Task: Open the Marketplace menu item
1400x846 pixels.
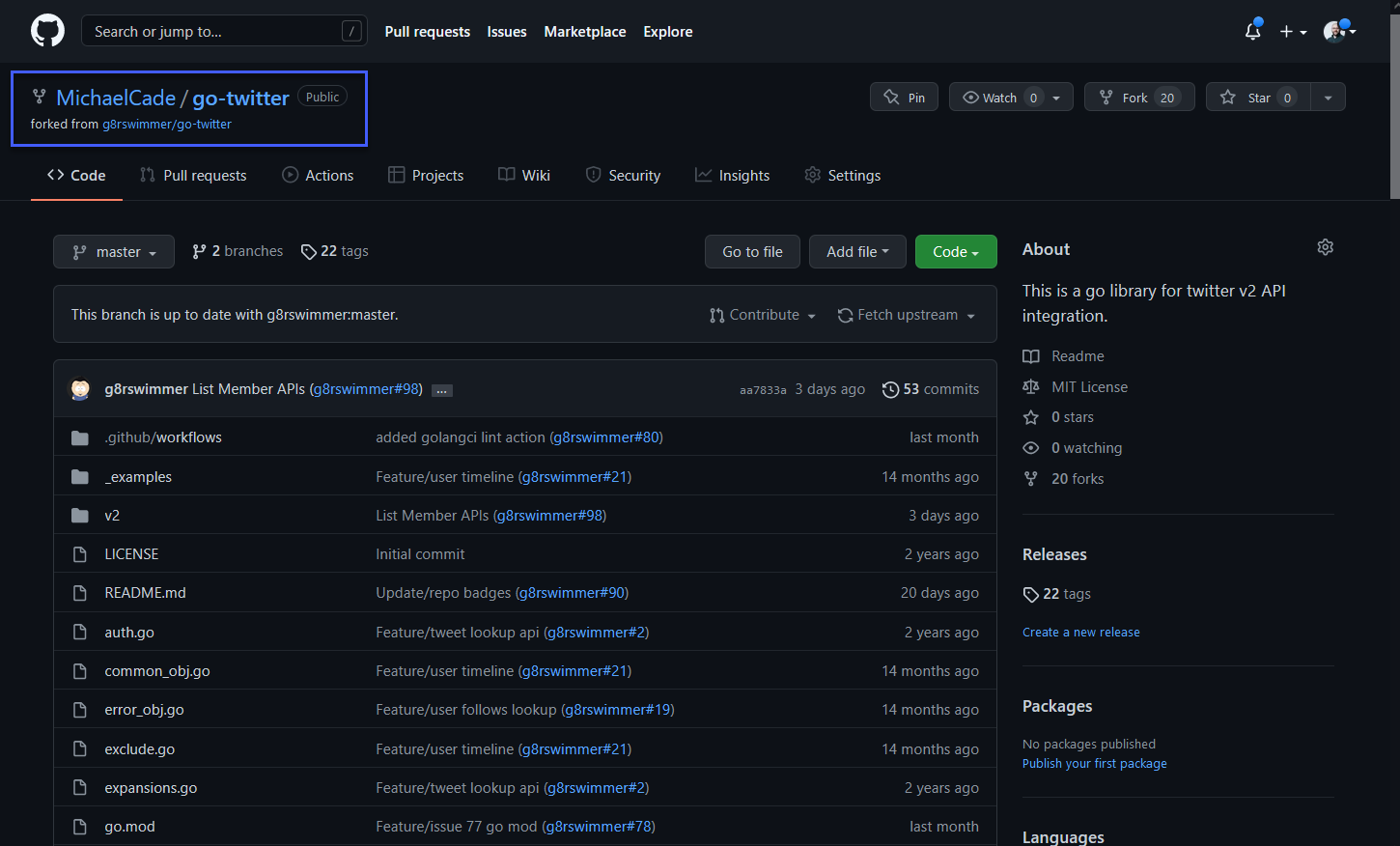Action: (585, 31)
